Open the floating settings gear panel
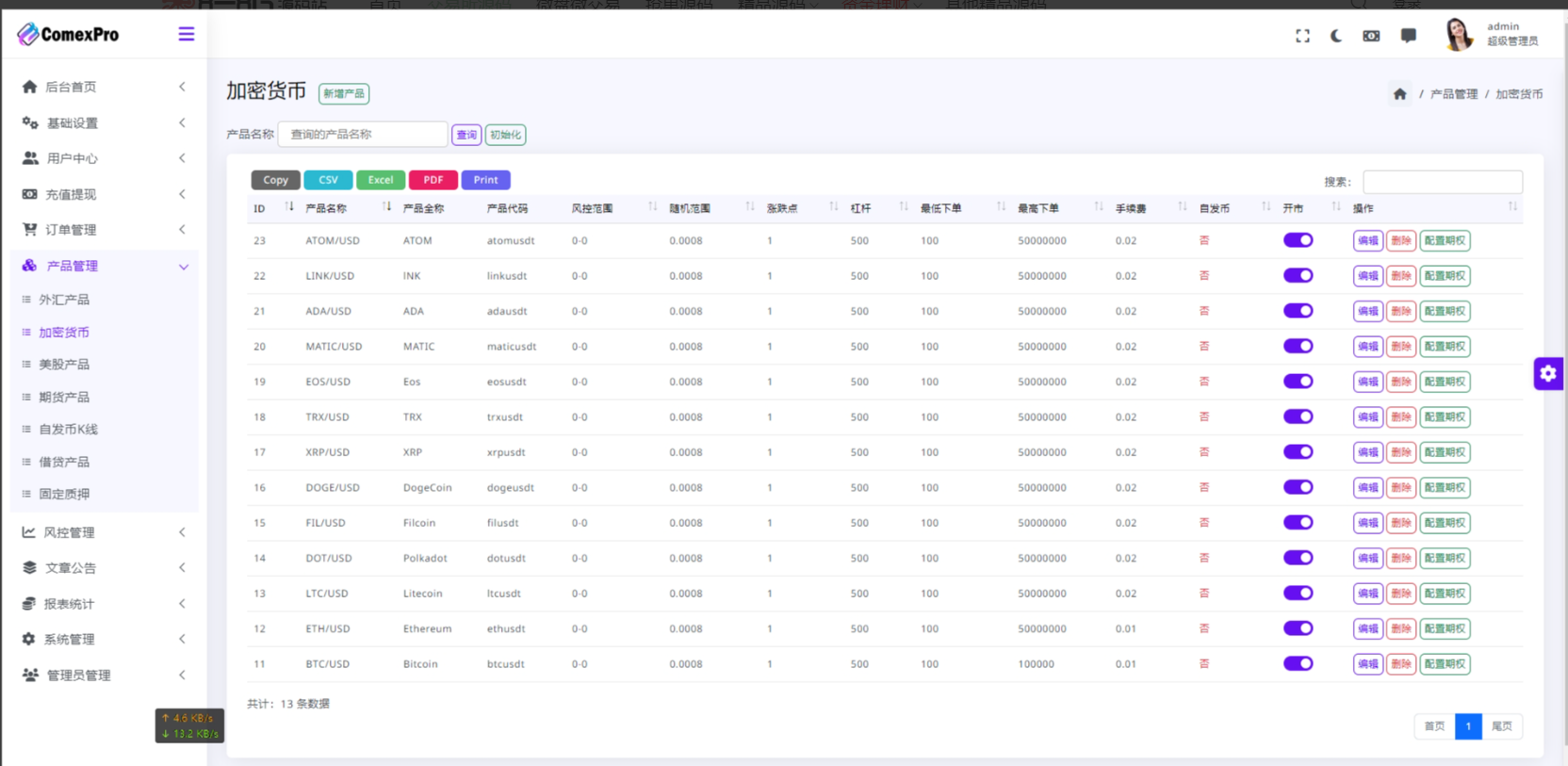This screenshot has height=766, width=1568. coord(1547,374)
